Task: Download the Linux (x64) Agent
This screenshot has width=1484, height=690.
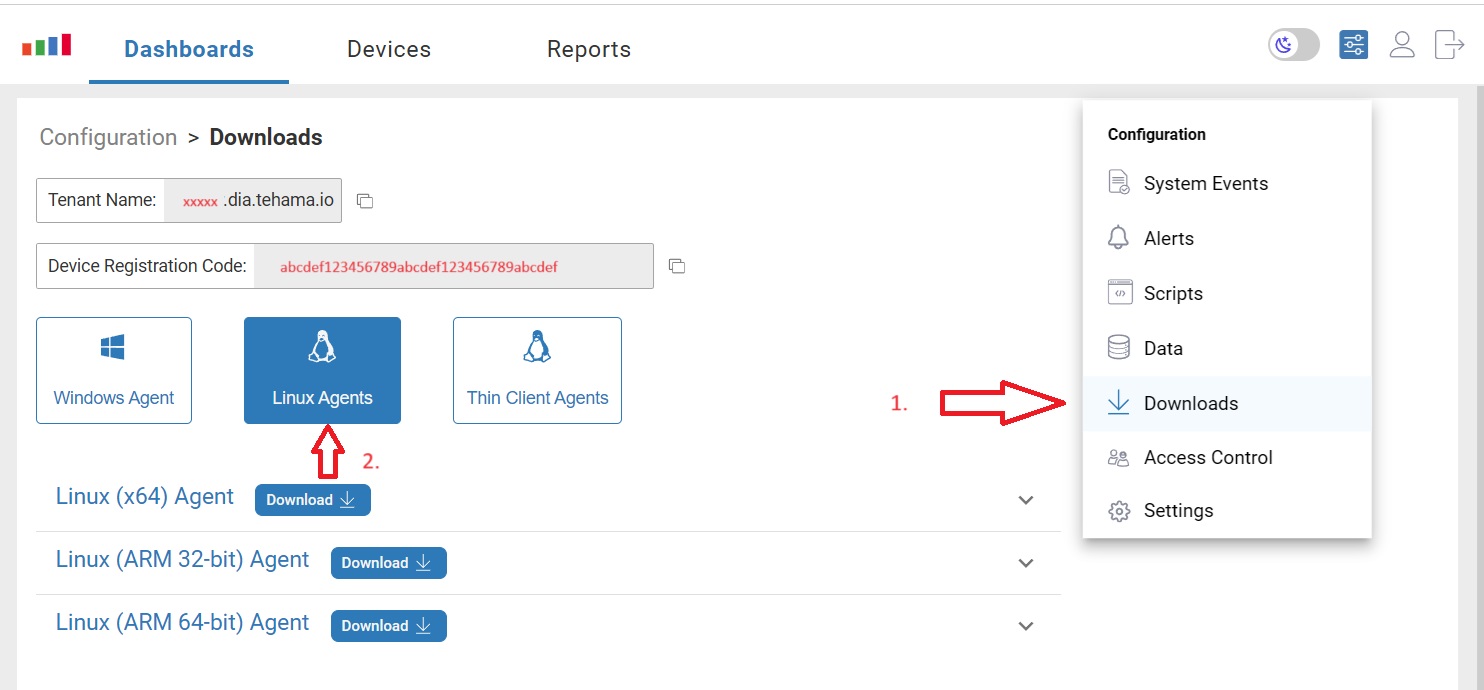Action: click(312, 499)
